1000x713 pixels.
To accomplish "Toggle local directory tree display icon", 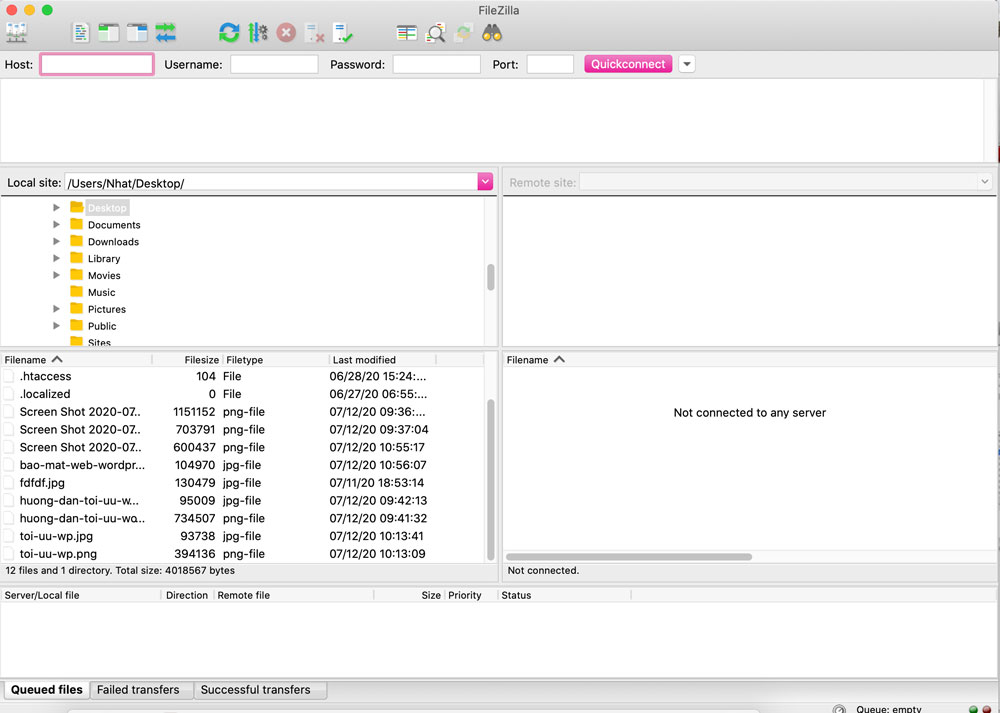I will coord(108,33).
